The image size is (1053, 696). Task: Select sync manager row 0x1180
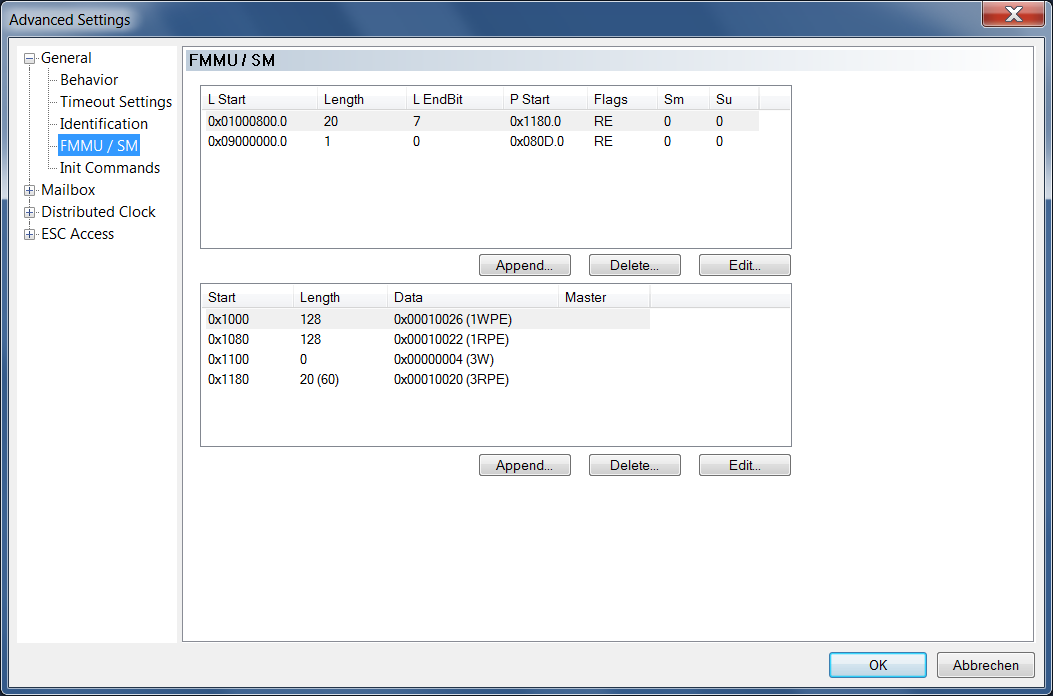[x=426, y=380]
